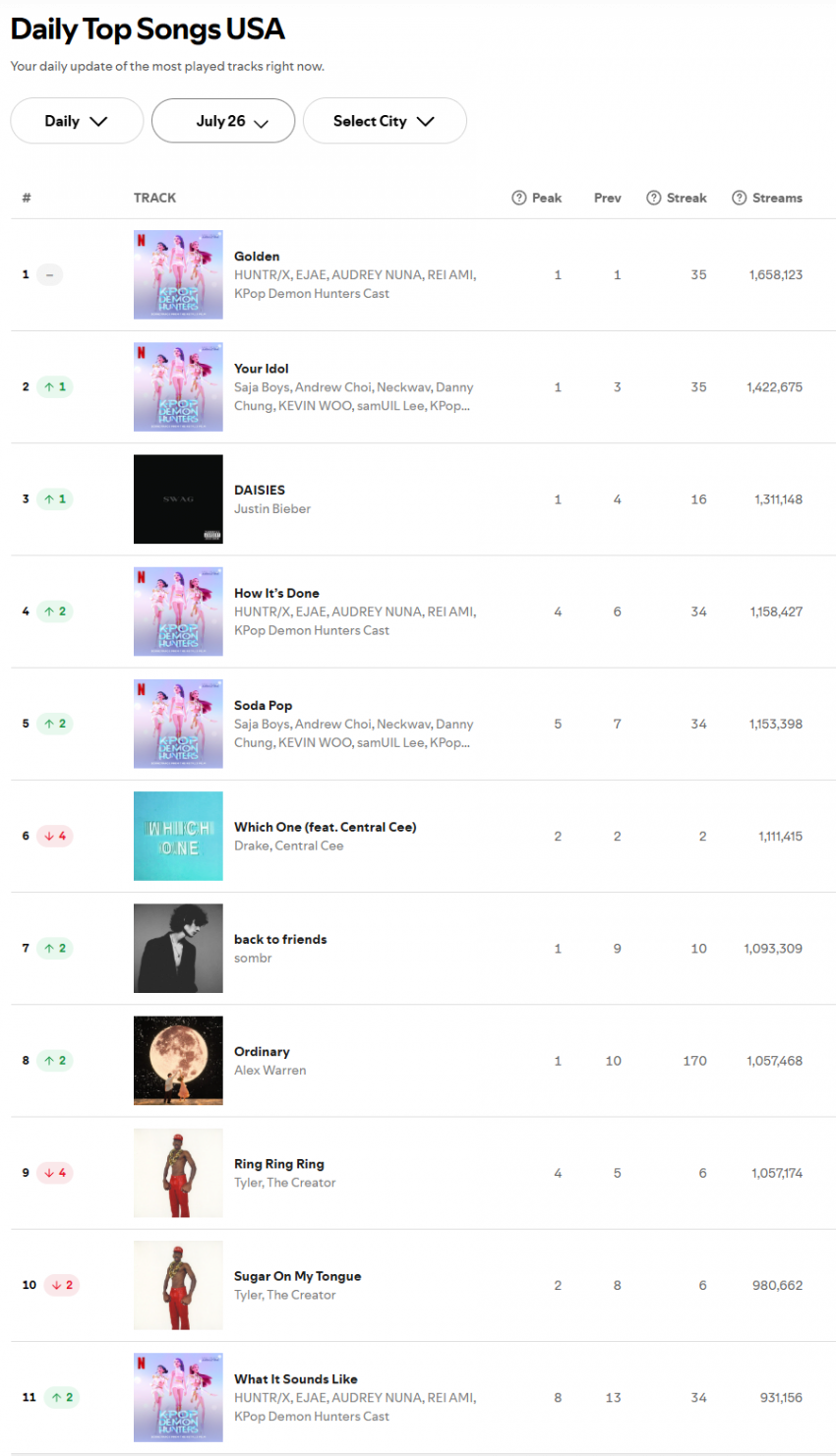
Task: Click the red down-arrow badge for Ring Ring Ring
Action: tap(56, 1173)
